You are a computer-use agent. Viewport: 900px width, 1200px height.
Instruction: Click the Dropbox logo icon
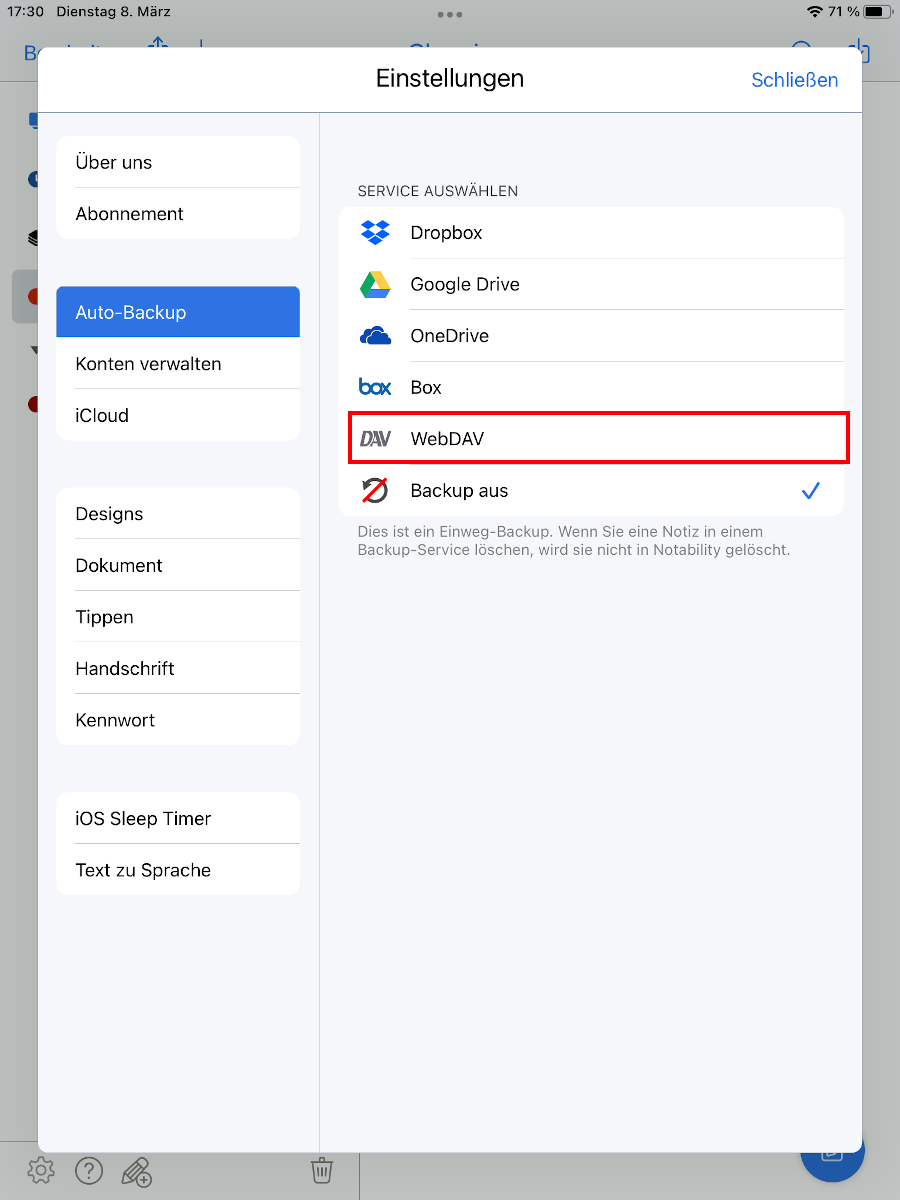[x=375, y=233]
